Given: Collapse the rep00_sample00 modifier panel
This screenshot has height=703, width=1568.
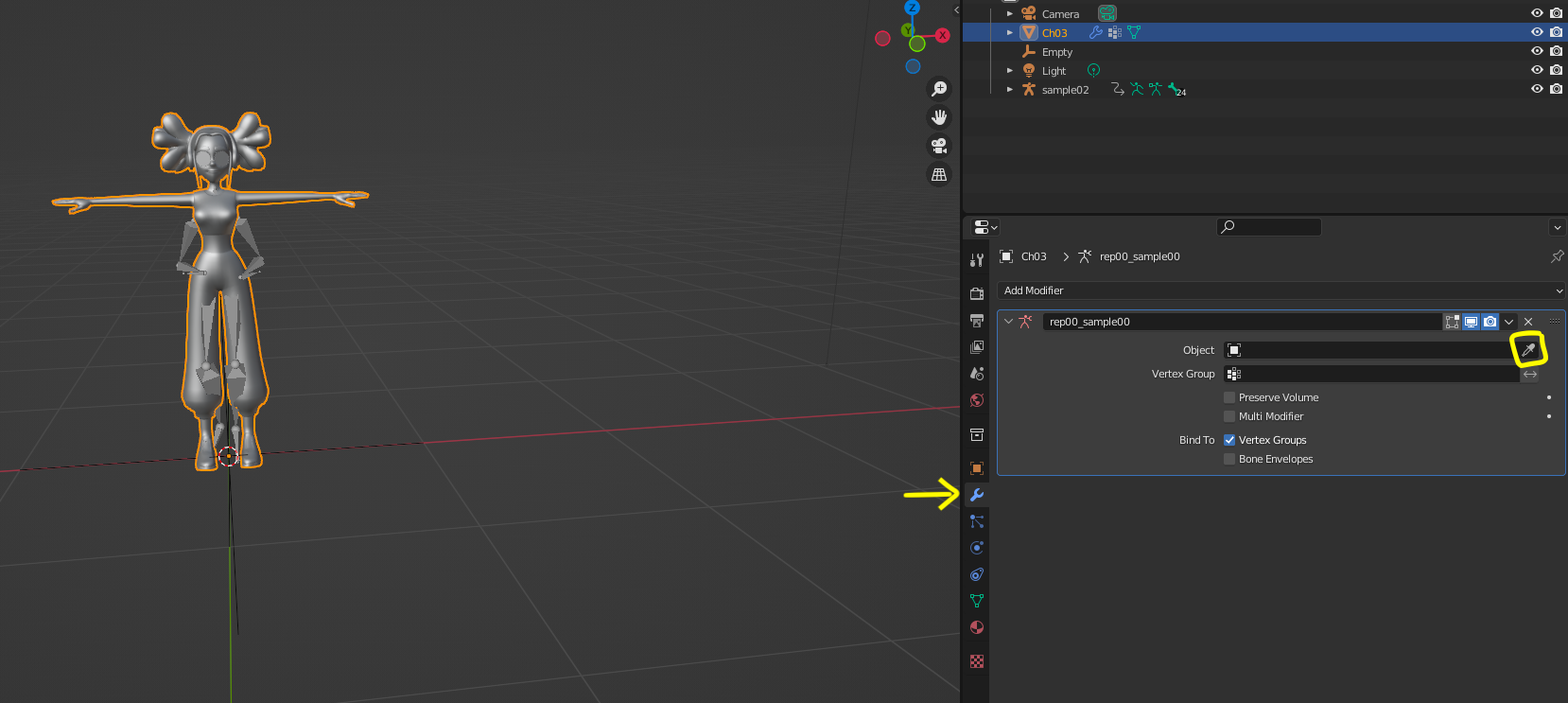Looking at the screenshot, I should click(1009, 322).
